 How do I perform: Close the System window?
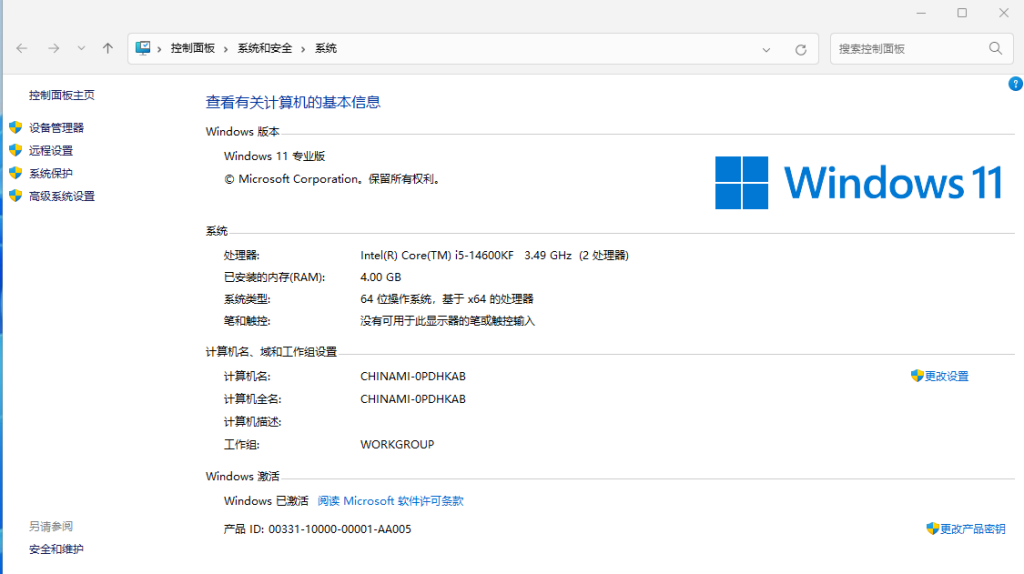tap(1004, 13)
